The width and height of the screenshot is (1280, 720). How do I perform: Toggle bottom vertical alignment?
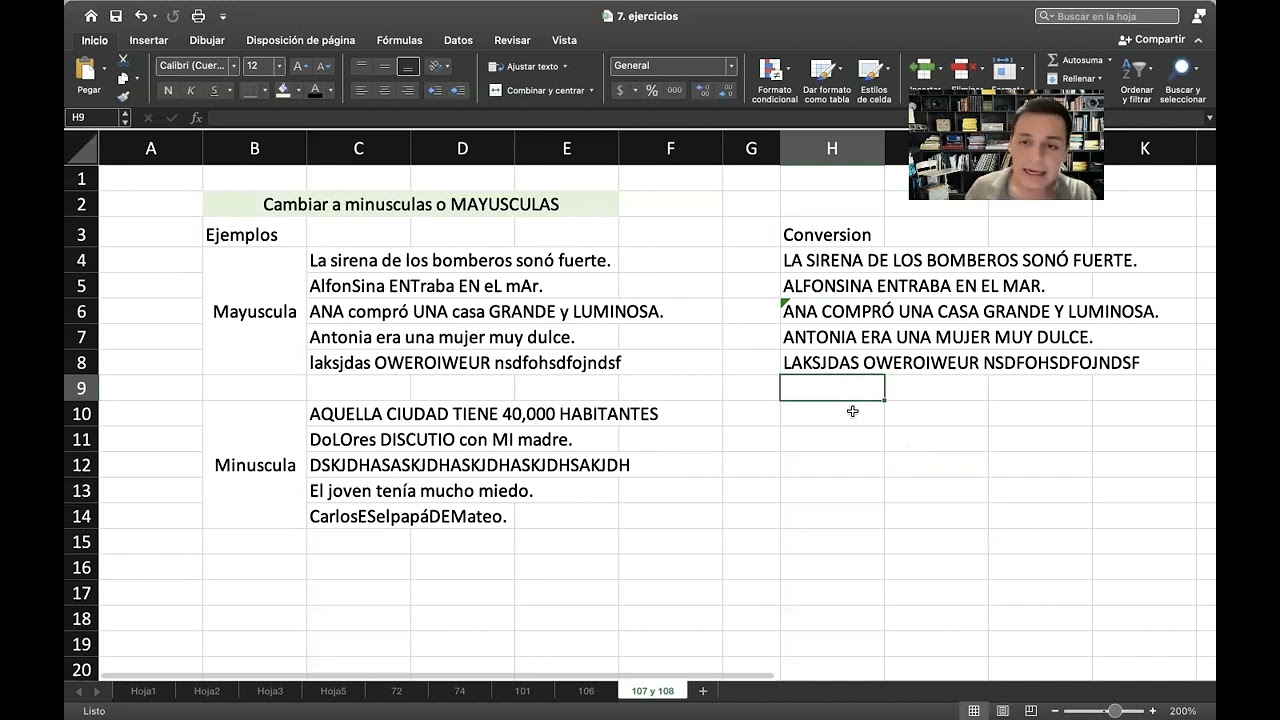pyautogui.click(x=407, y=66)
